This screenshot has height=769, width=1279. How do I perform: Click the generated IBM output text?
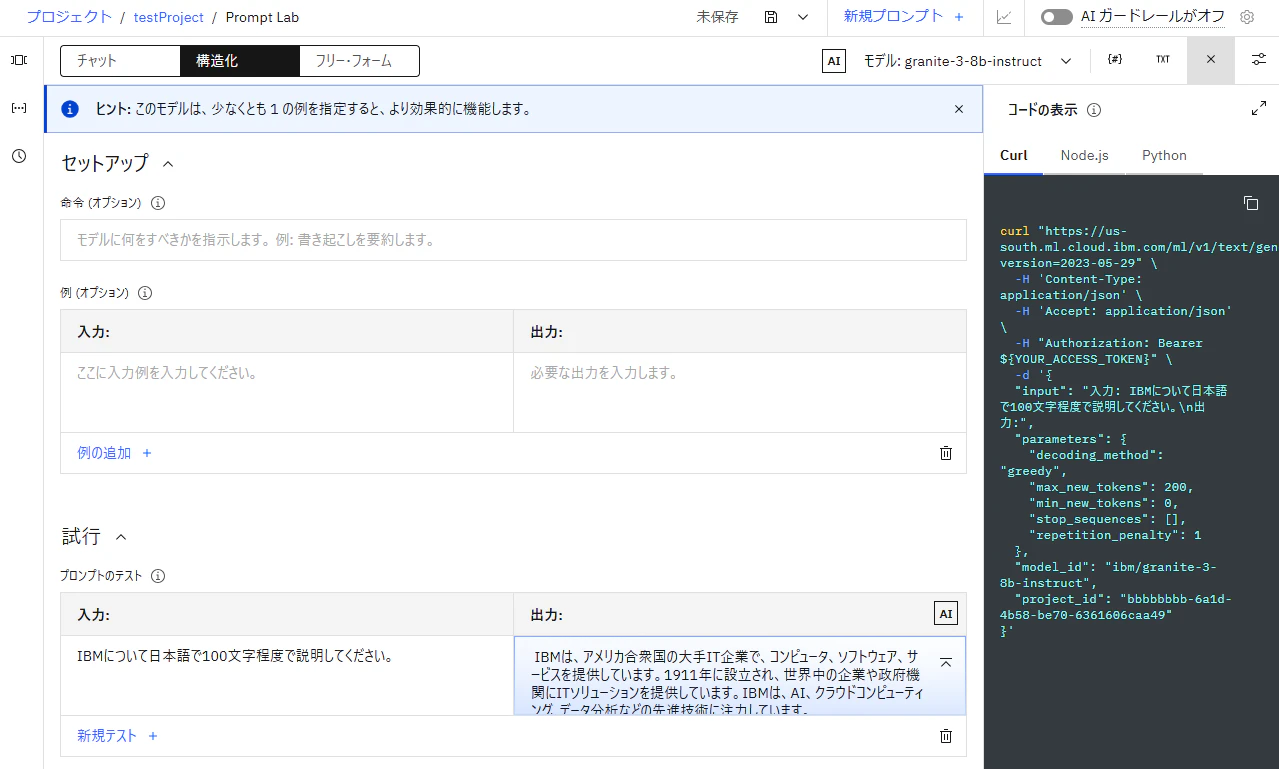[x=728, y=683]
